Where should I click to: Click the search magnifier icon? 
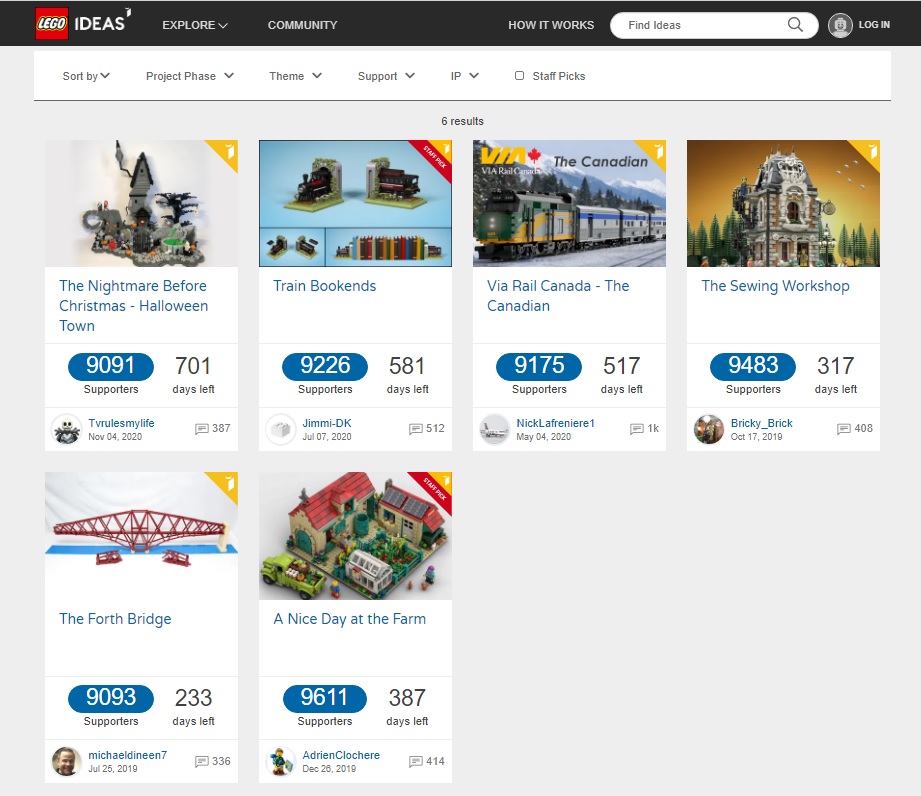[x=795, y=25]
